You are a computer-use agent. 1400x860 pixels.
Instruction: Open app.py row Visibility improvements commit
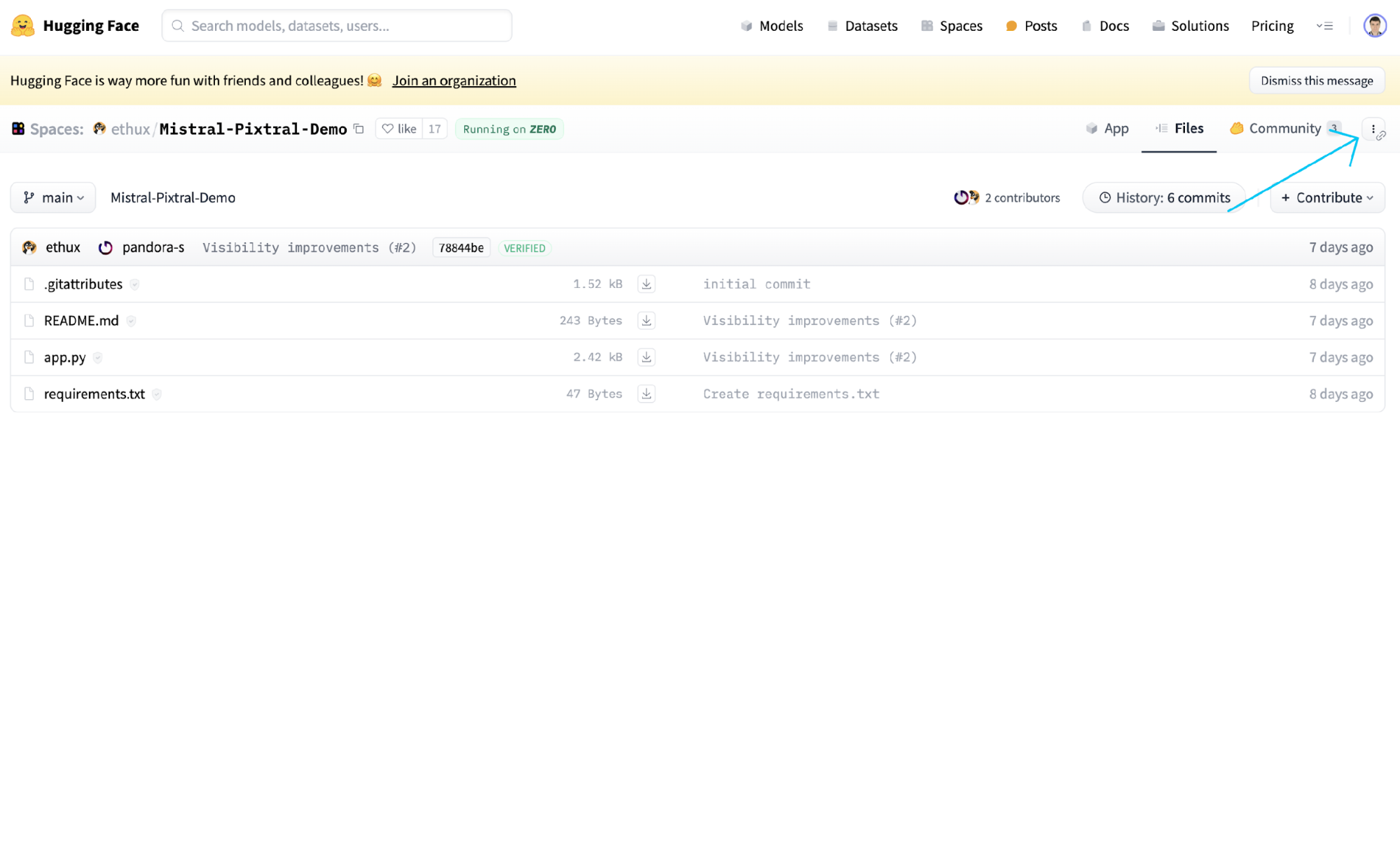click(x=810, y=357)
